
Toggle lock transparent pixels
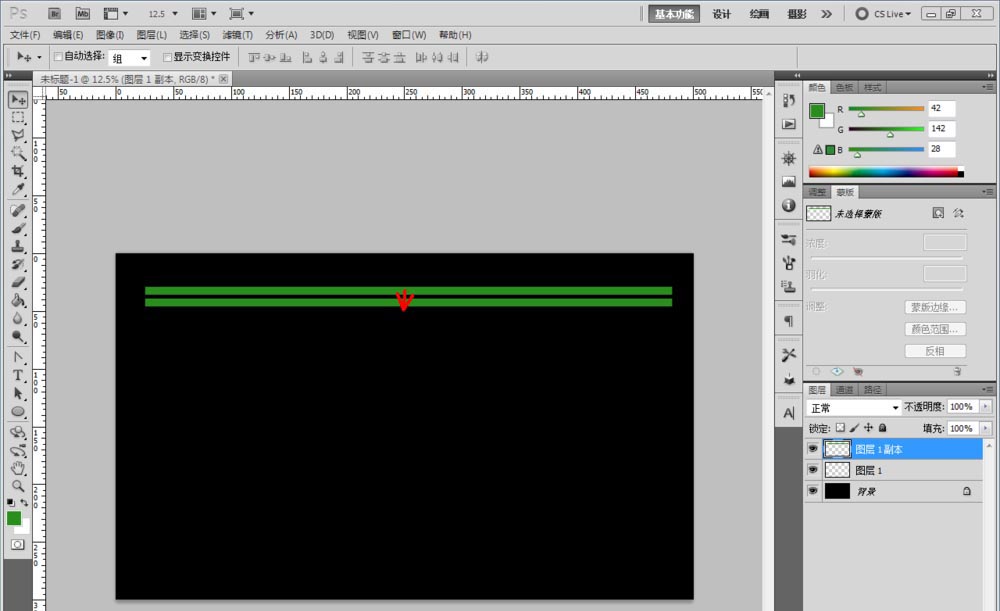tap(841, 428)
